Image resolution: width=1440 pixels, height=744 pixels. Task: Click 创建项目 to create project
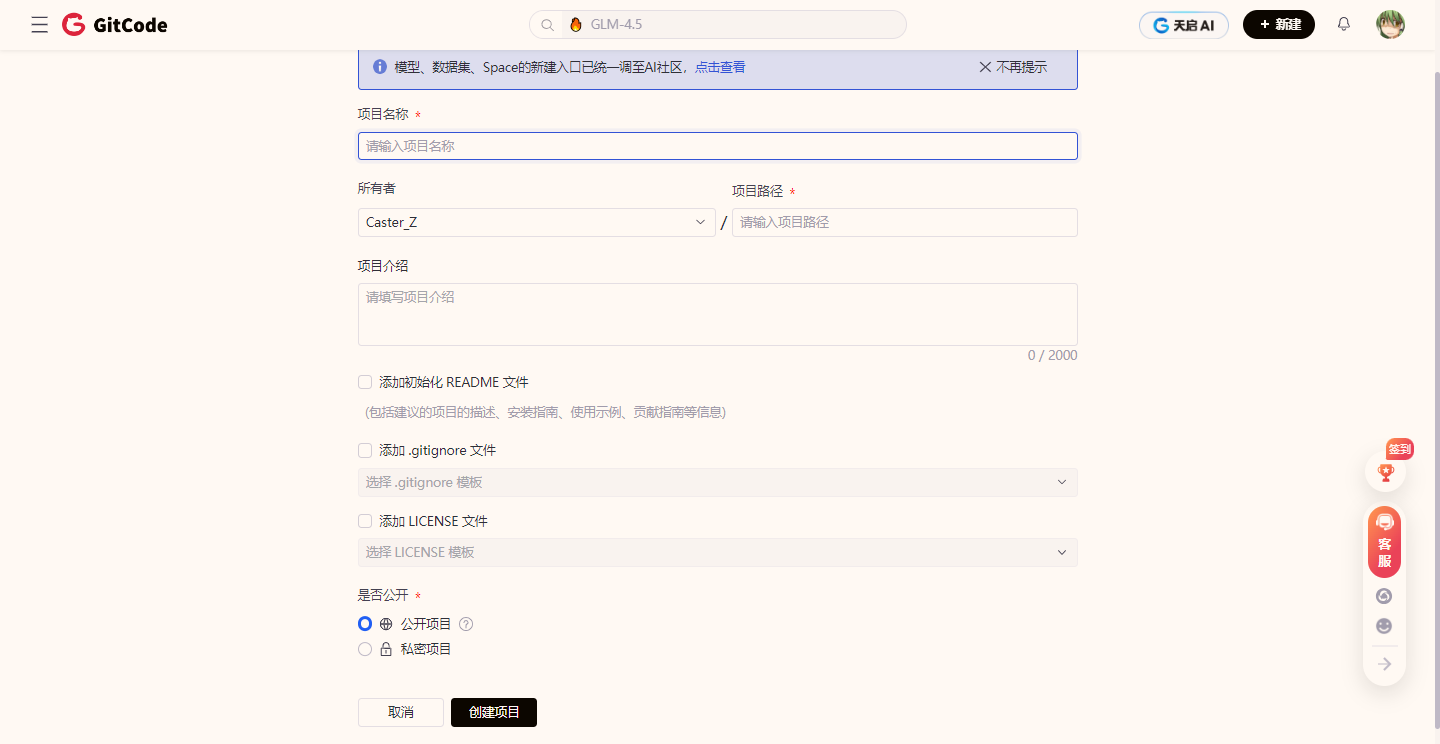[x=494, y=712]
